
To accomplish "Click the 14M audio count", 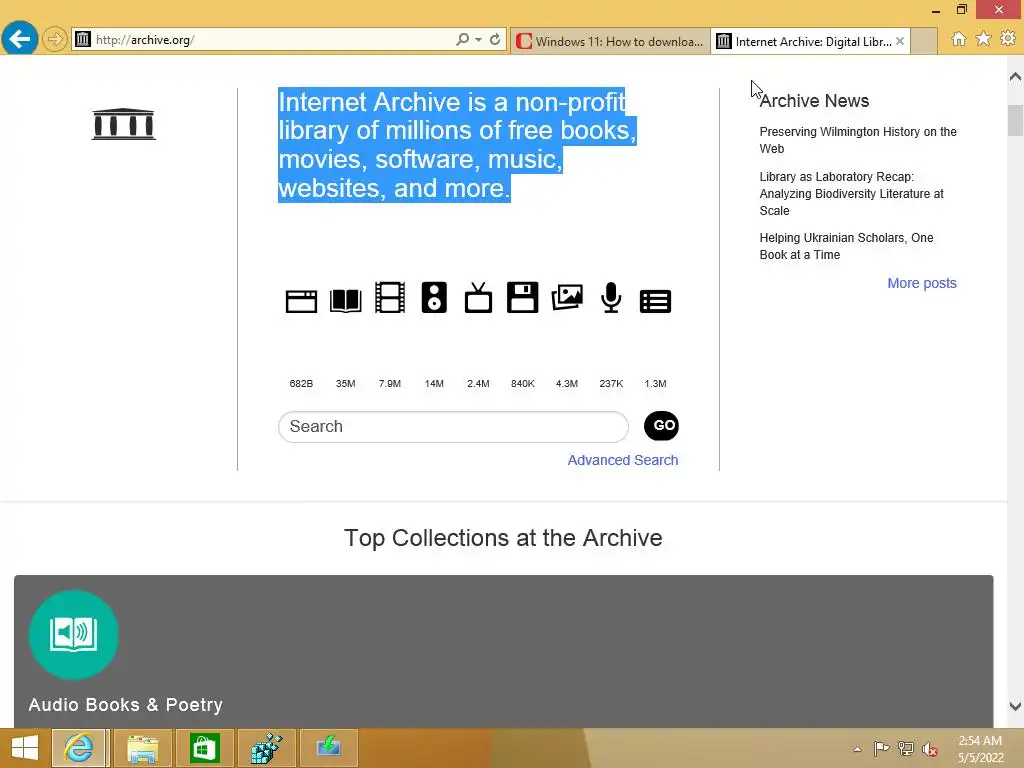I will point(434,383).
